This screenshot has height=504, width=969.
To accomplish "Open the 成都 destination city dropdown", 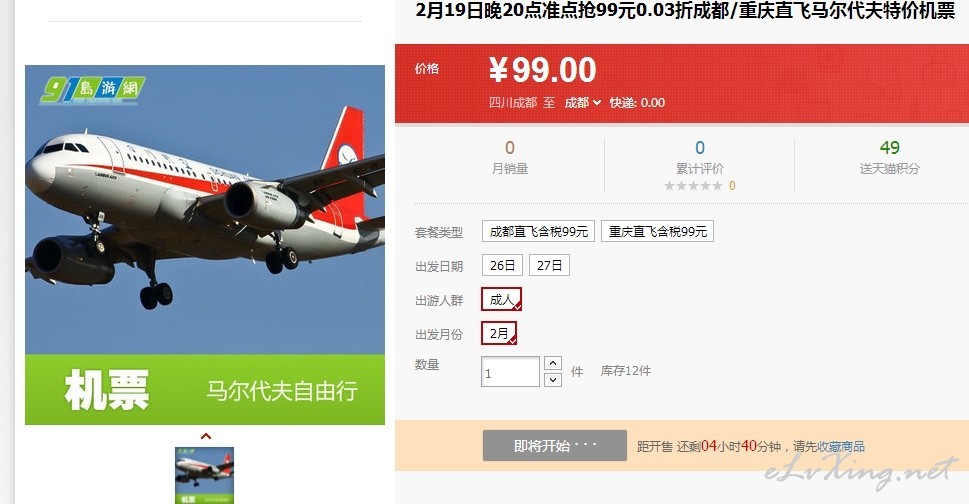I will tap(582, 103).
